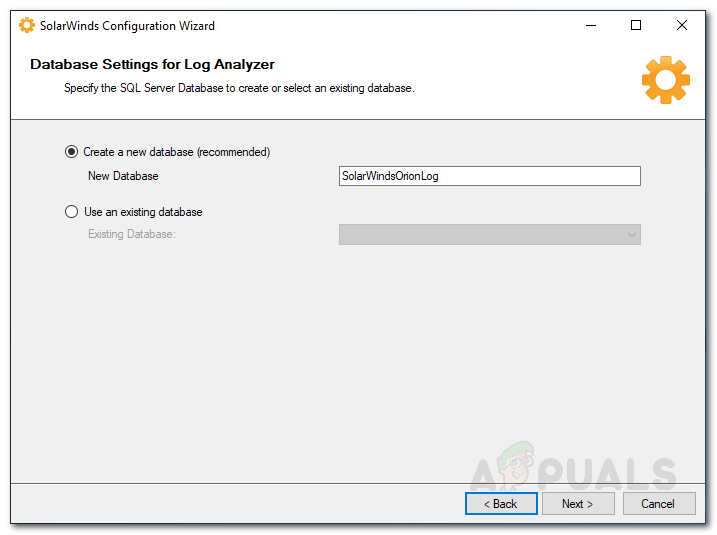
Task: Maximize the Configuration Wizard window
Action: [636, 26]
